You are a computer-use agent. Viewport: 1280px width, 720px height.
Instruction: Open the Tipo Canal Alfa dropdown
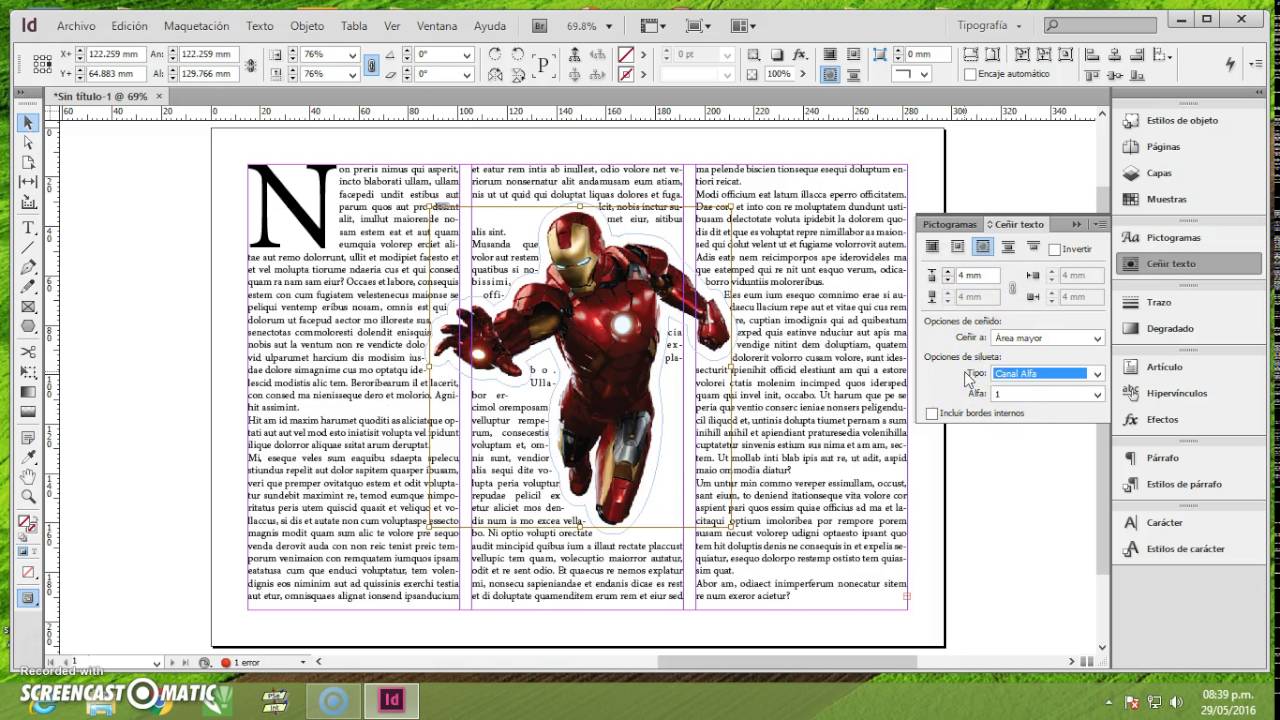1047,374
